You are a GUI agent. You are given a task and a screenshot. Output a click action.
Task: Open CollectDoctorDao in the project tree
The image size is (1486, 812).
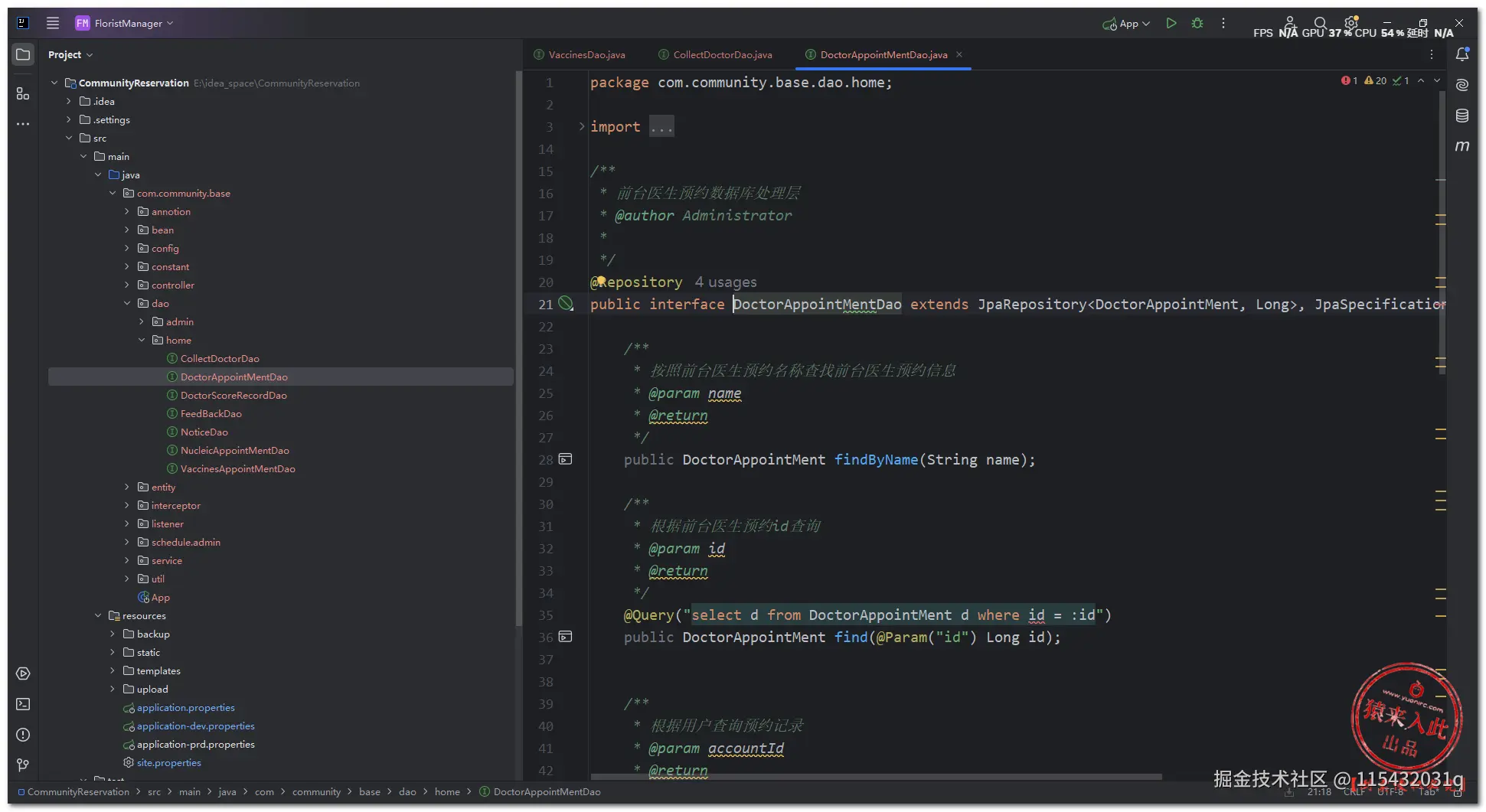click(220, 358)
